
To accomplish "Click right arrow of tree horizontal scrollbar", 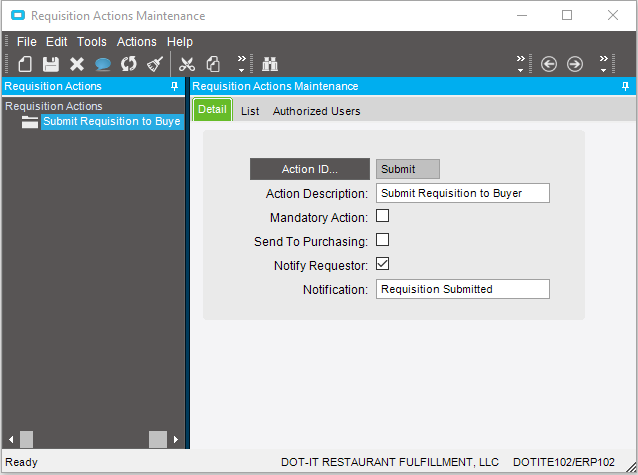I will click(176, 440).
